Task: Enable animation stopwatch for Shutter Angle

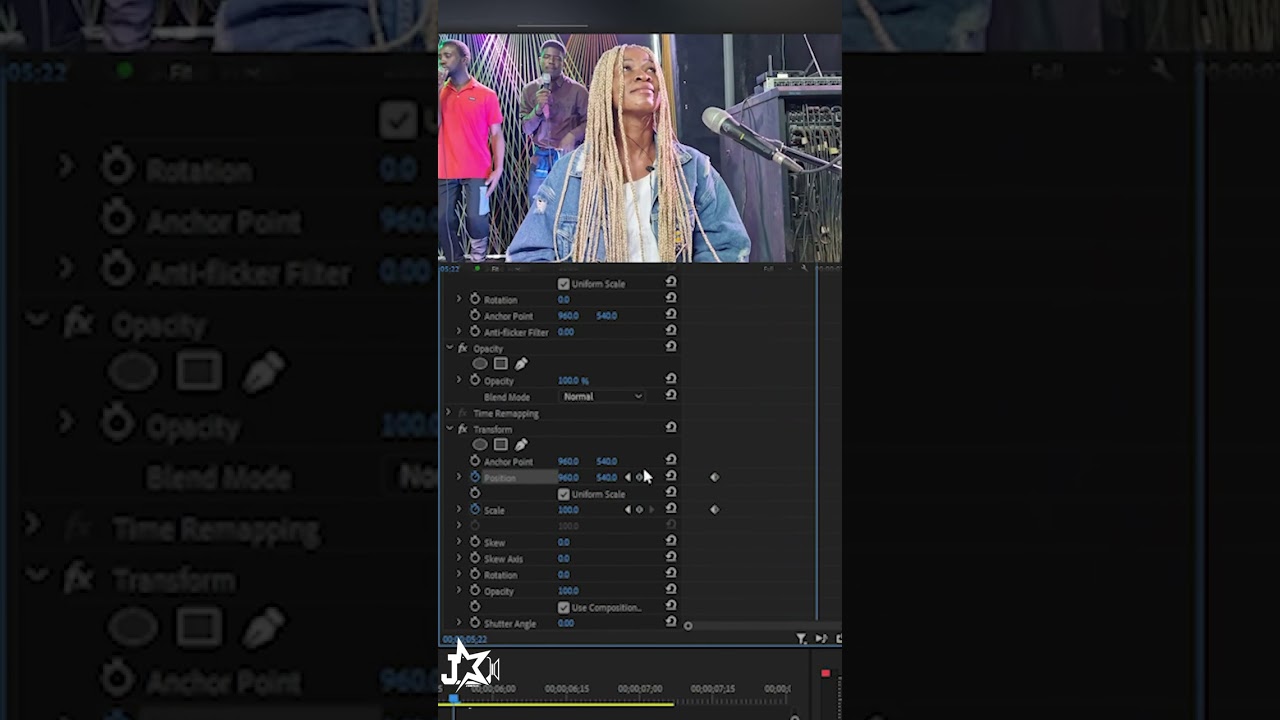Action: (x=475, y=623)
